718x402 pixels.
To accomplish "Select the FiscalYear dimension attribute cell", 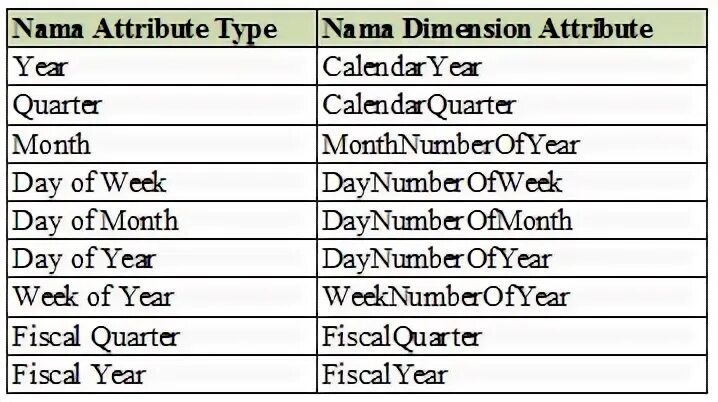I will pyautogui.click(x=512, y=374).
